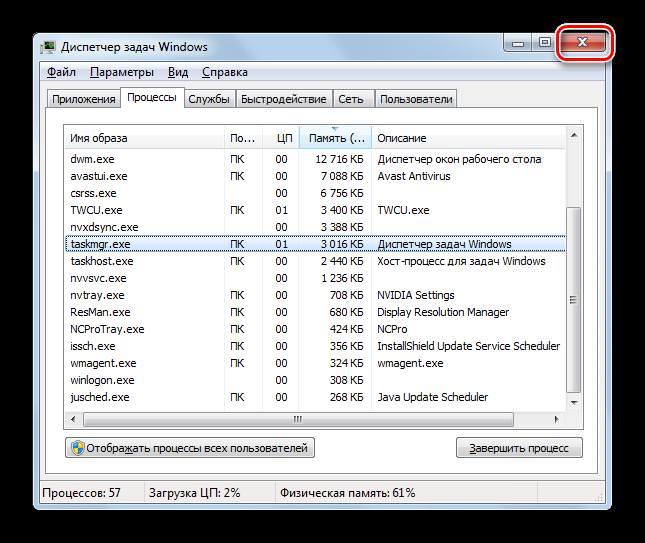645x543 pixels.
Task: Click Диспетчер окон рабочего стола description
Action: pyautogui.click(x=459, y=159)
